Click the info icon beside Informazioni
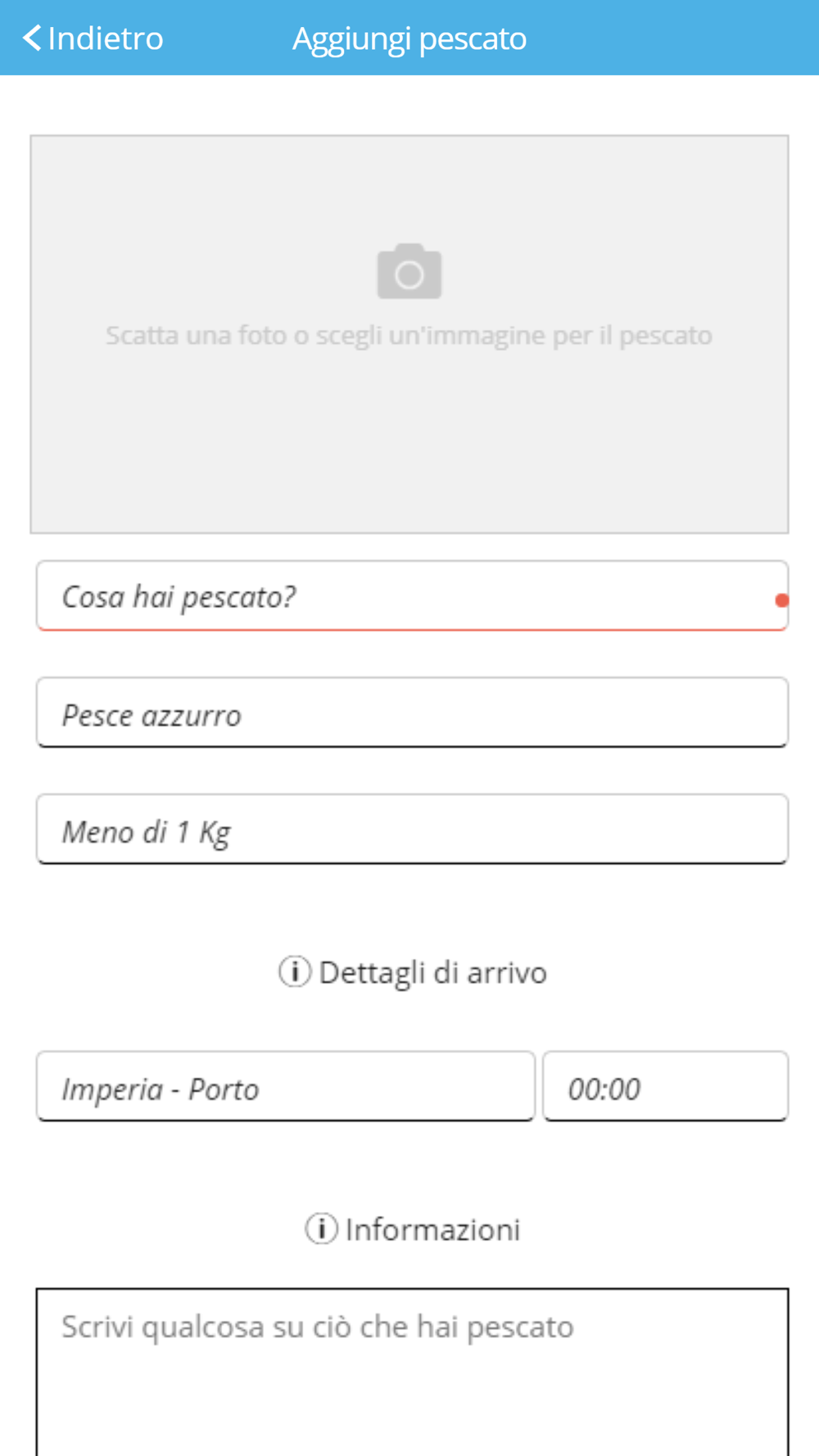Viewport: 819px width, 1456px height. tap(321, 1228)
